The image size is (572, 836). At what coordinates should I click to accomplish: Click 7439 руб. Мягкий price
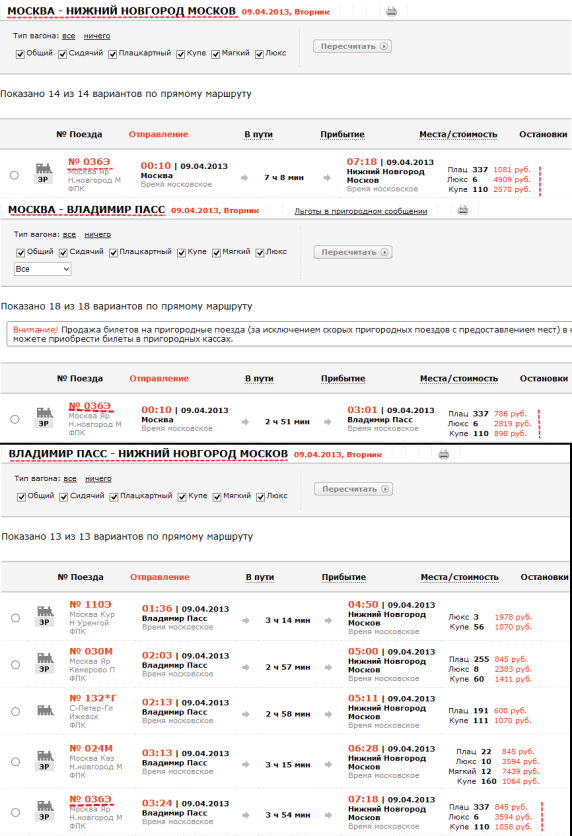click(520, 771)
